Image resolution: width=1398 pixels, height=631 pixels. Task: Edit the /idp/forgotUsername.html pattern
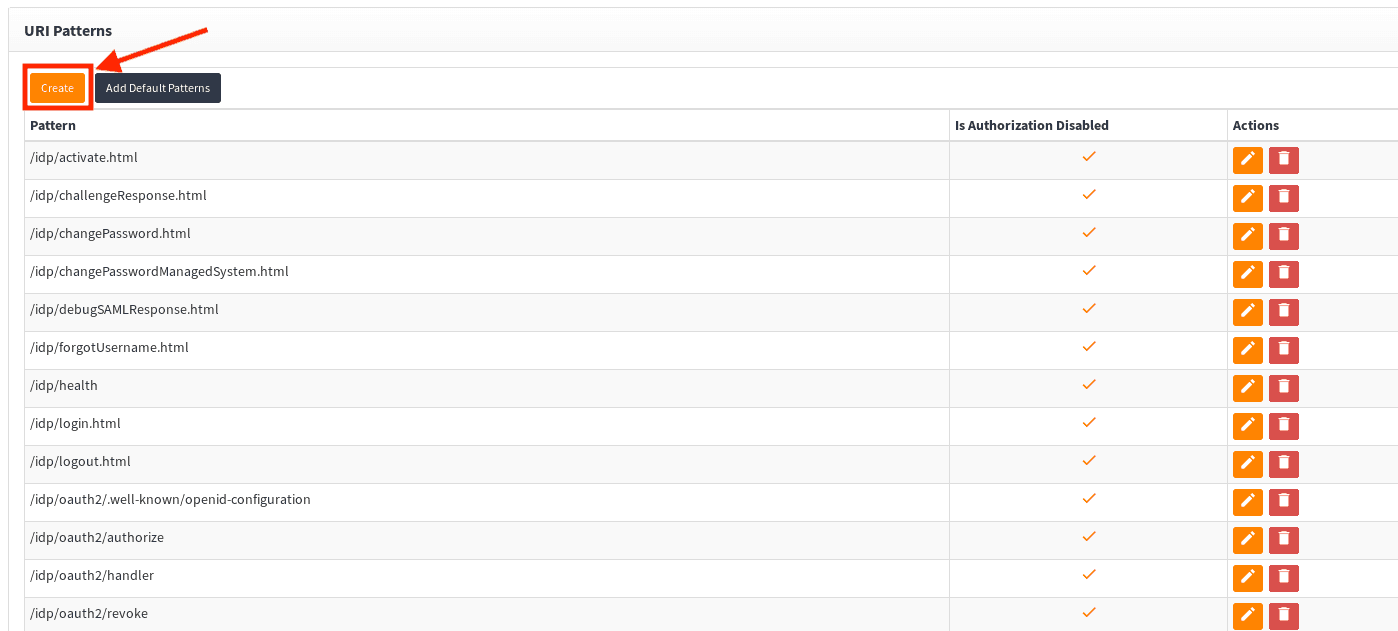point(1247,350)
